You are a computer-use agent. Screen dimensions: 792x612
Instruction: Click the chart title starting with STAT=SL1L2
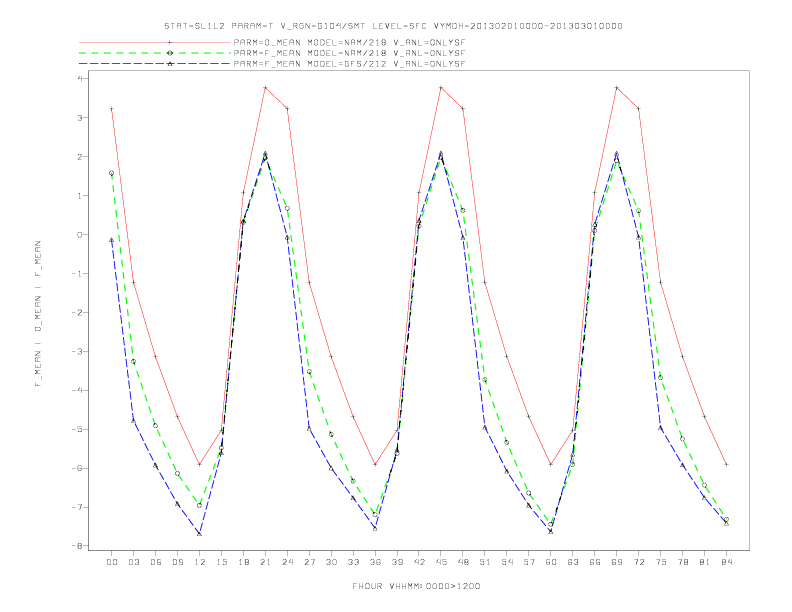(x=393, y=26)
